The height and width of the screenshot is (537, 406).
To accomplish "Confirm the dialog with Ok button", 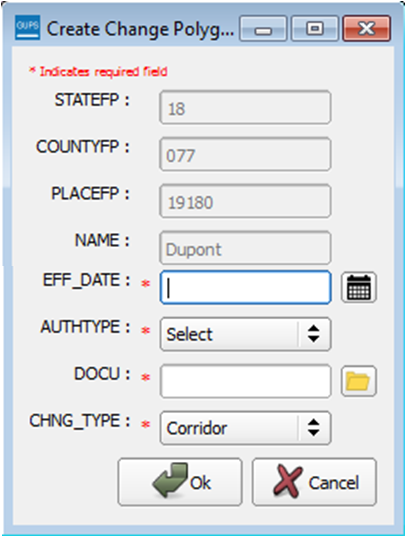I will pyautogui.click(x=180, y=482).
